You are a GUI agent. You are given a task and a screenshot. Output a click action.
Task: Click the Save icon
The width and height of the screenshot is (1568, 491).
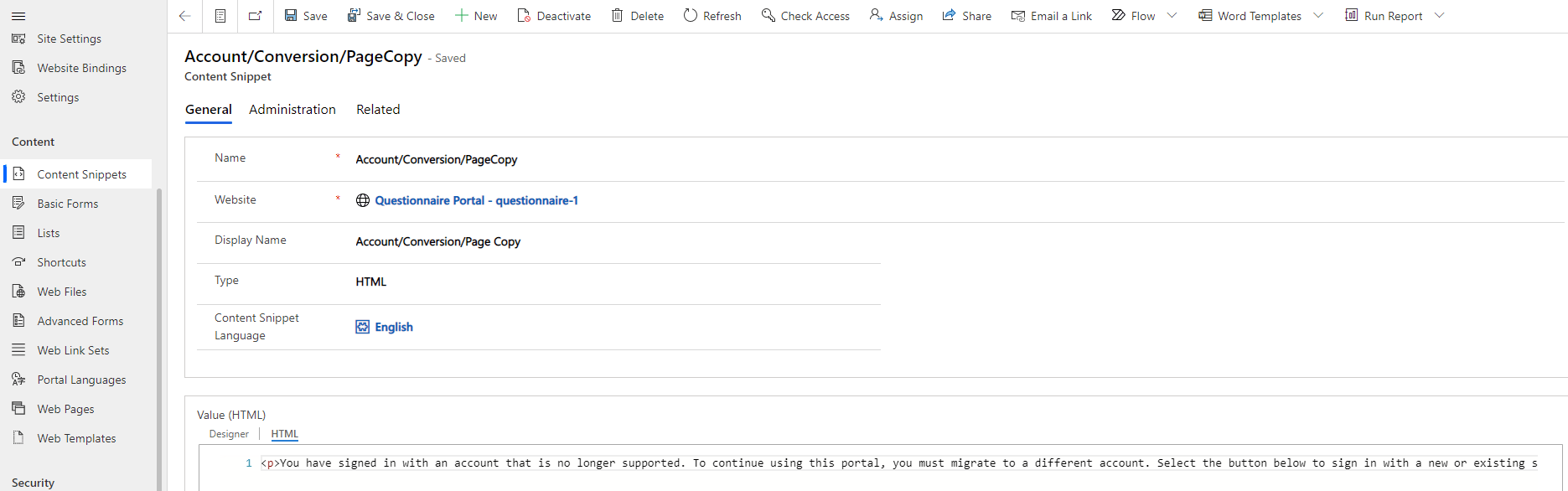click(291, 16)
